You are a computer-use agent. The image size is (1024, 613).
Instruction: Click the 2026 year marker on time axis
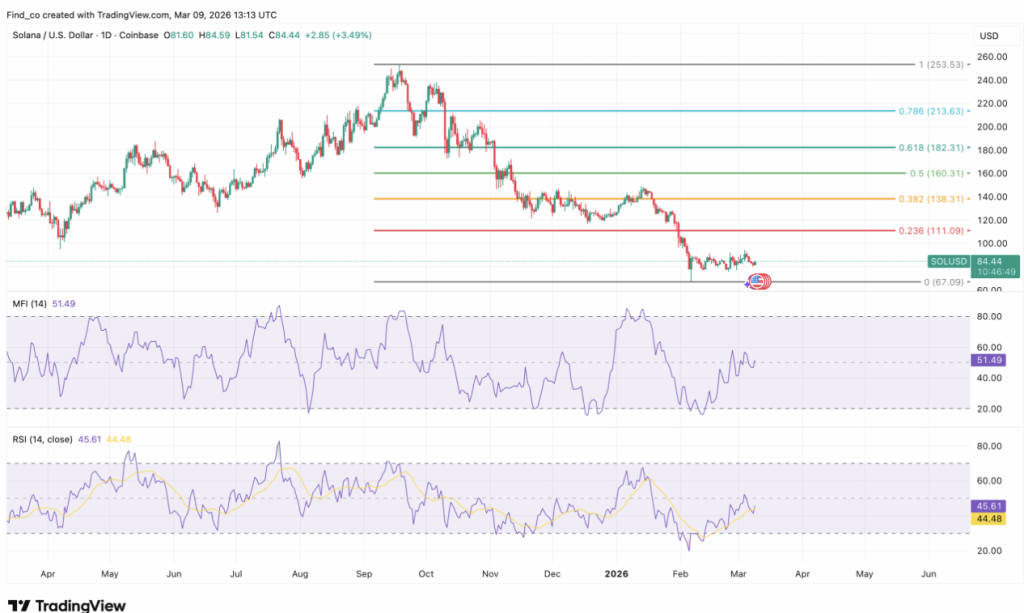(x=616, y=576)
